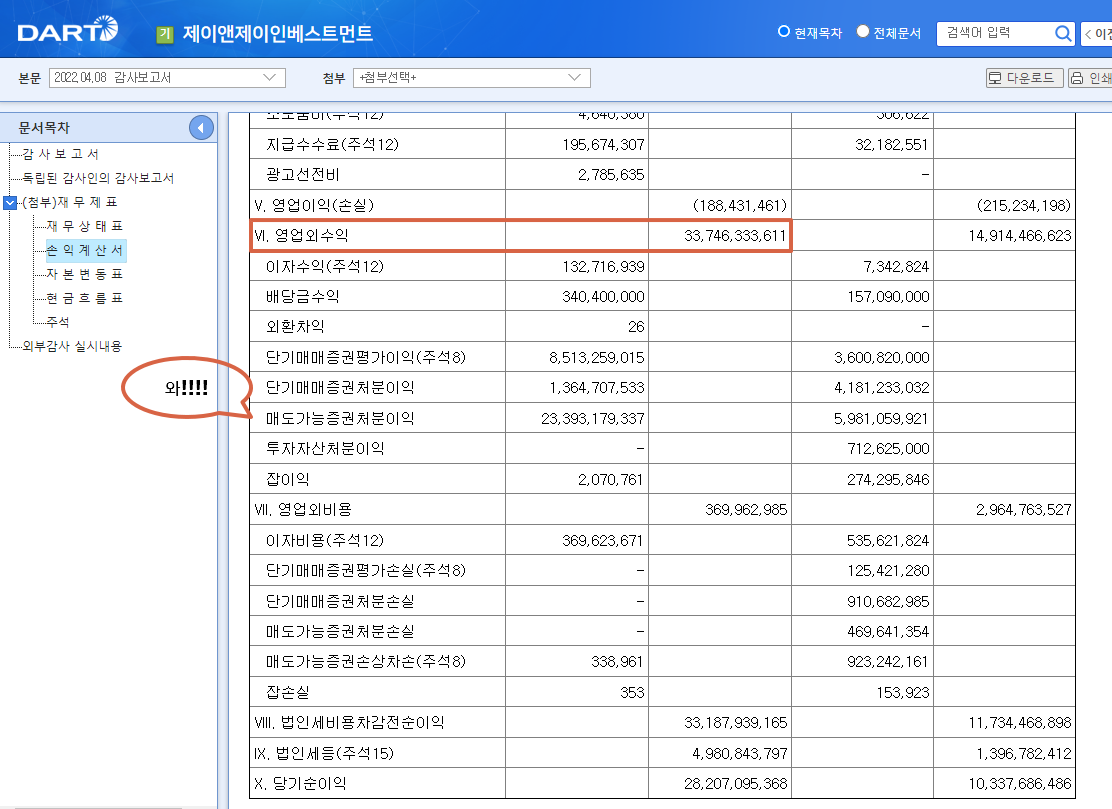
Task: Click value 8,513,259,015
Action: pyautogui.click(x=596, y=357)
